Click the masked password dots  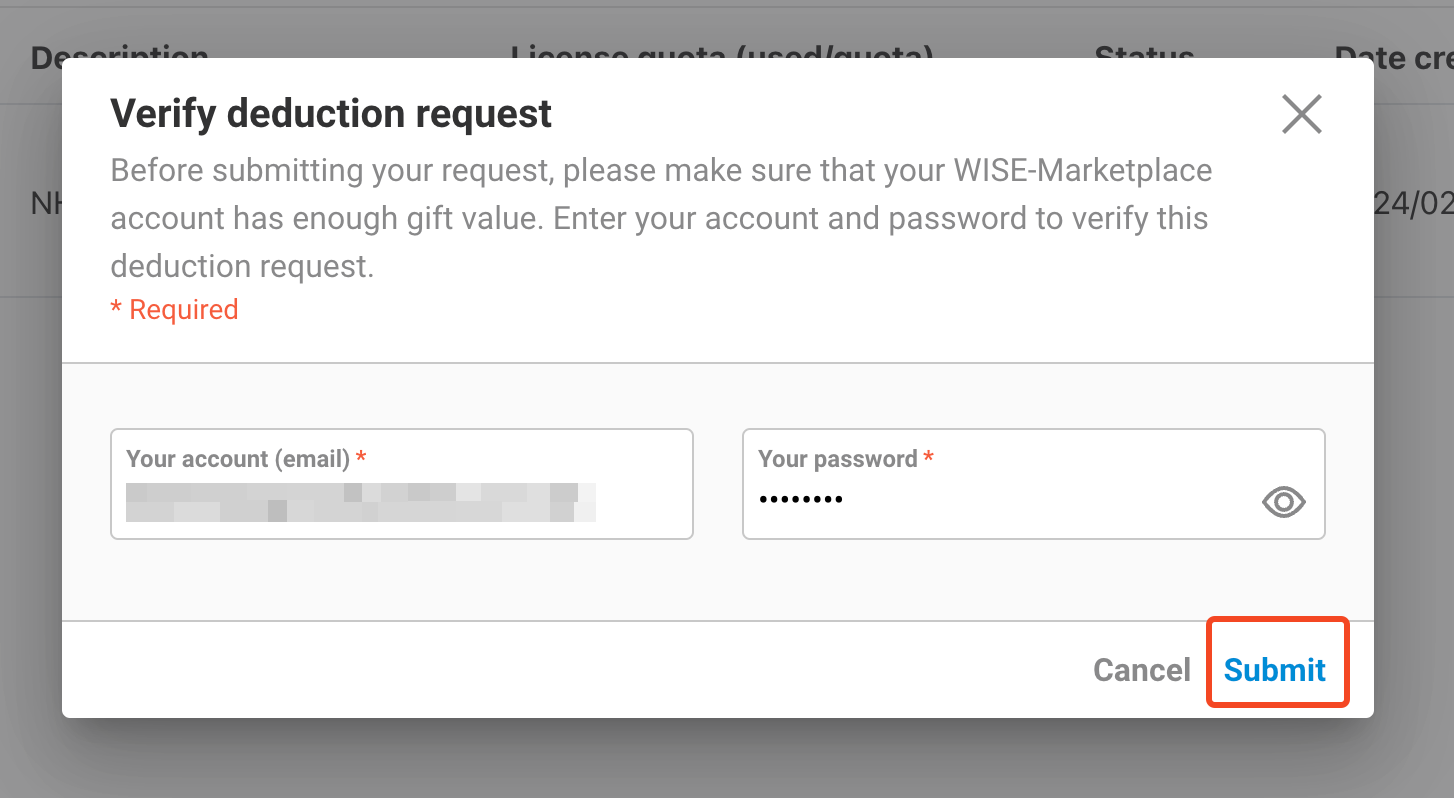[x=800, y=499]
